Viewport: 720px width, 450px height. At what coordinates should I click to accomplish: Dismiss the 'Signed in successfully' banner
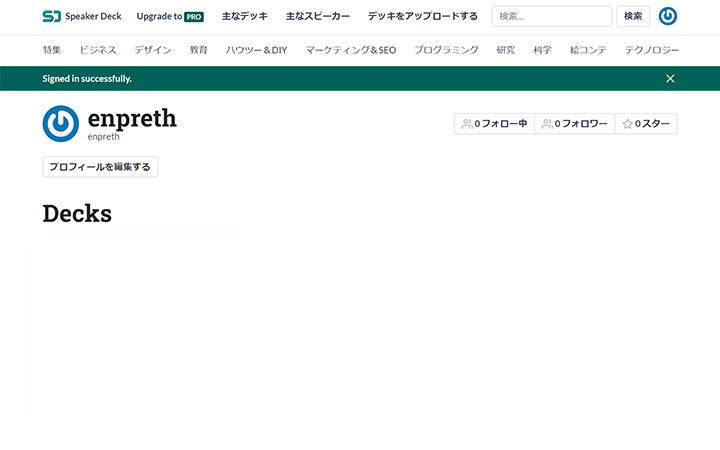(670, 79)
